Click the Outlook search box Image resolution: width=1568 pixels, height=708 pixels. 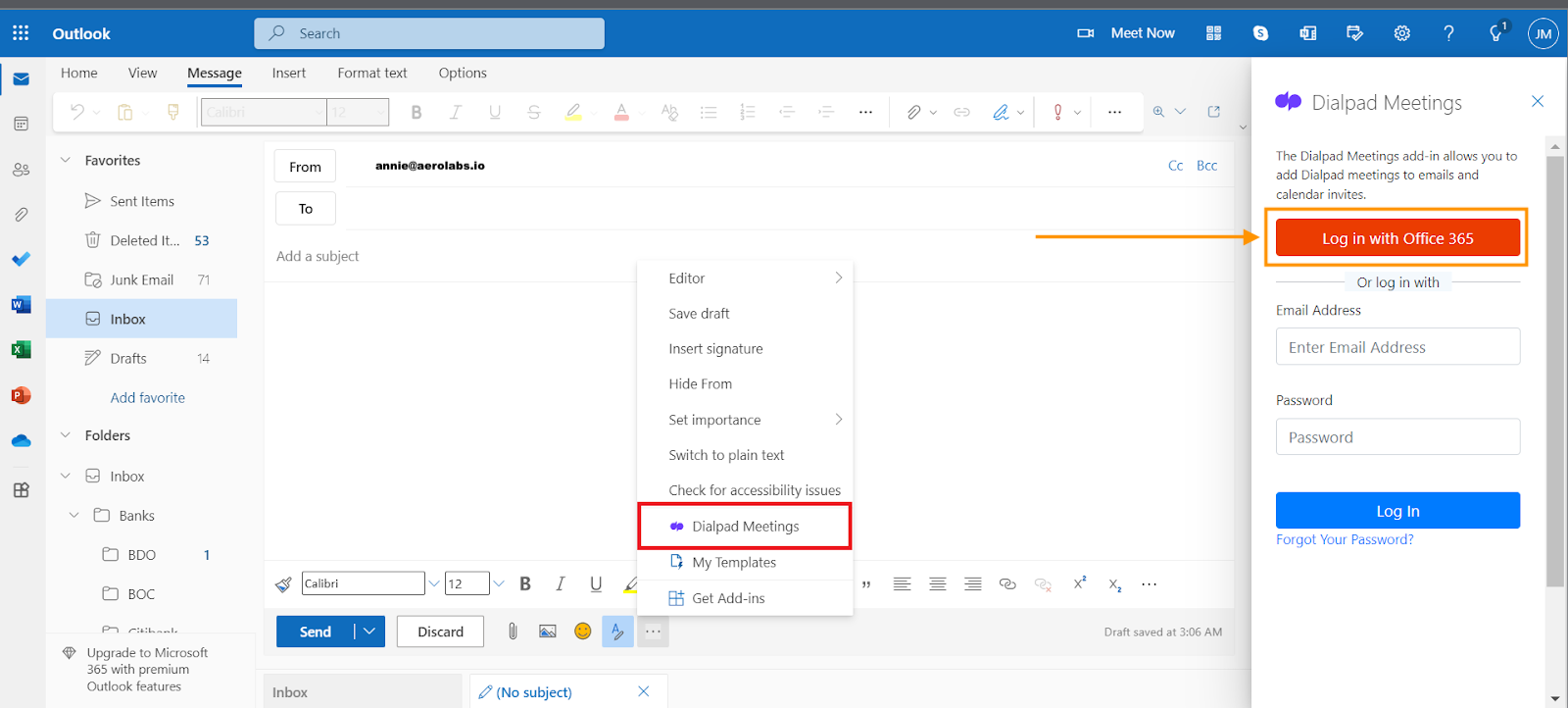click(x=429, y=33)
